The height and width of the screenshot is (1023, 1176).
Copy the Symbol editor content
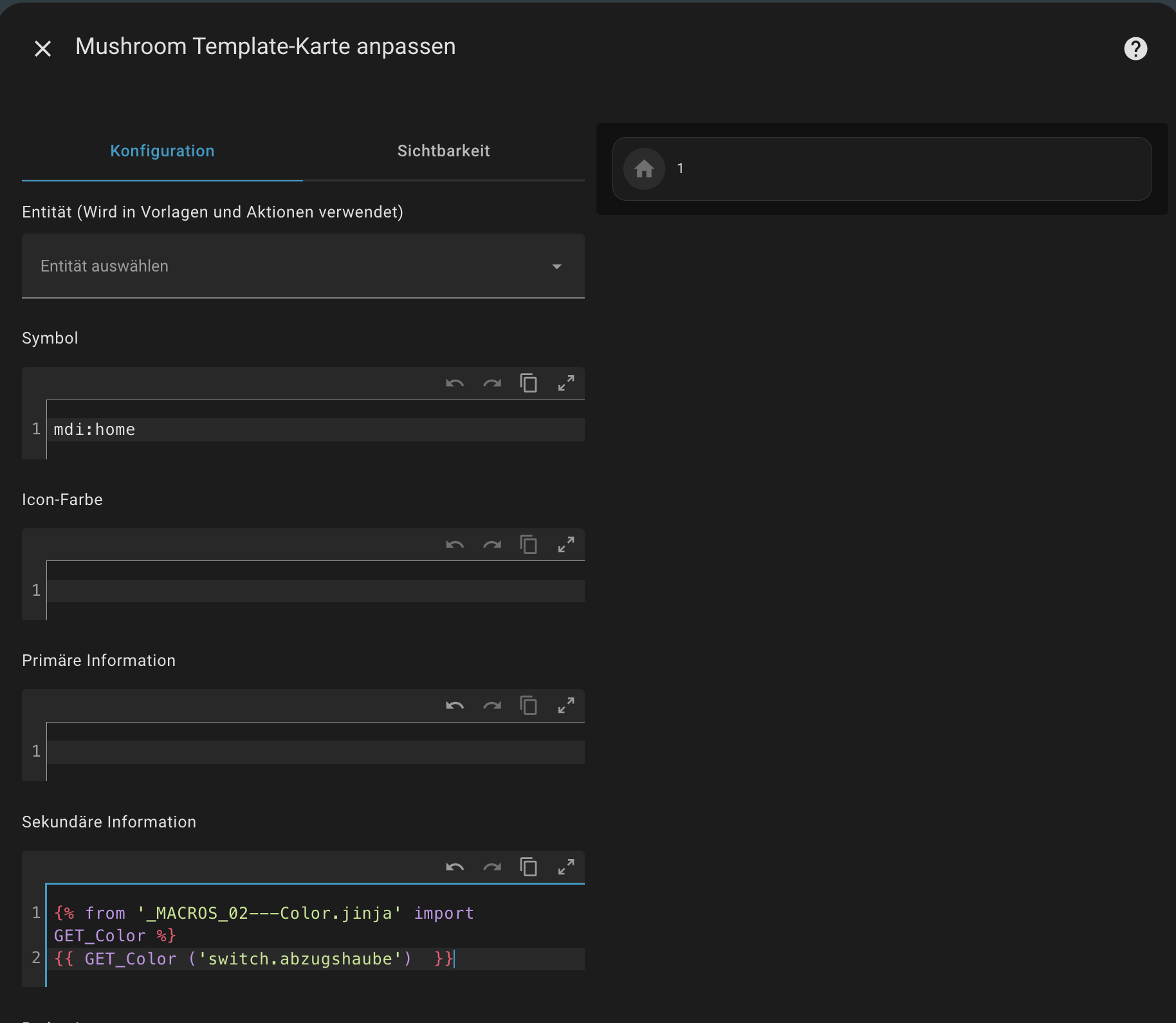529,383
